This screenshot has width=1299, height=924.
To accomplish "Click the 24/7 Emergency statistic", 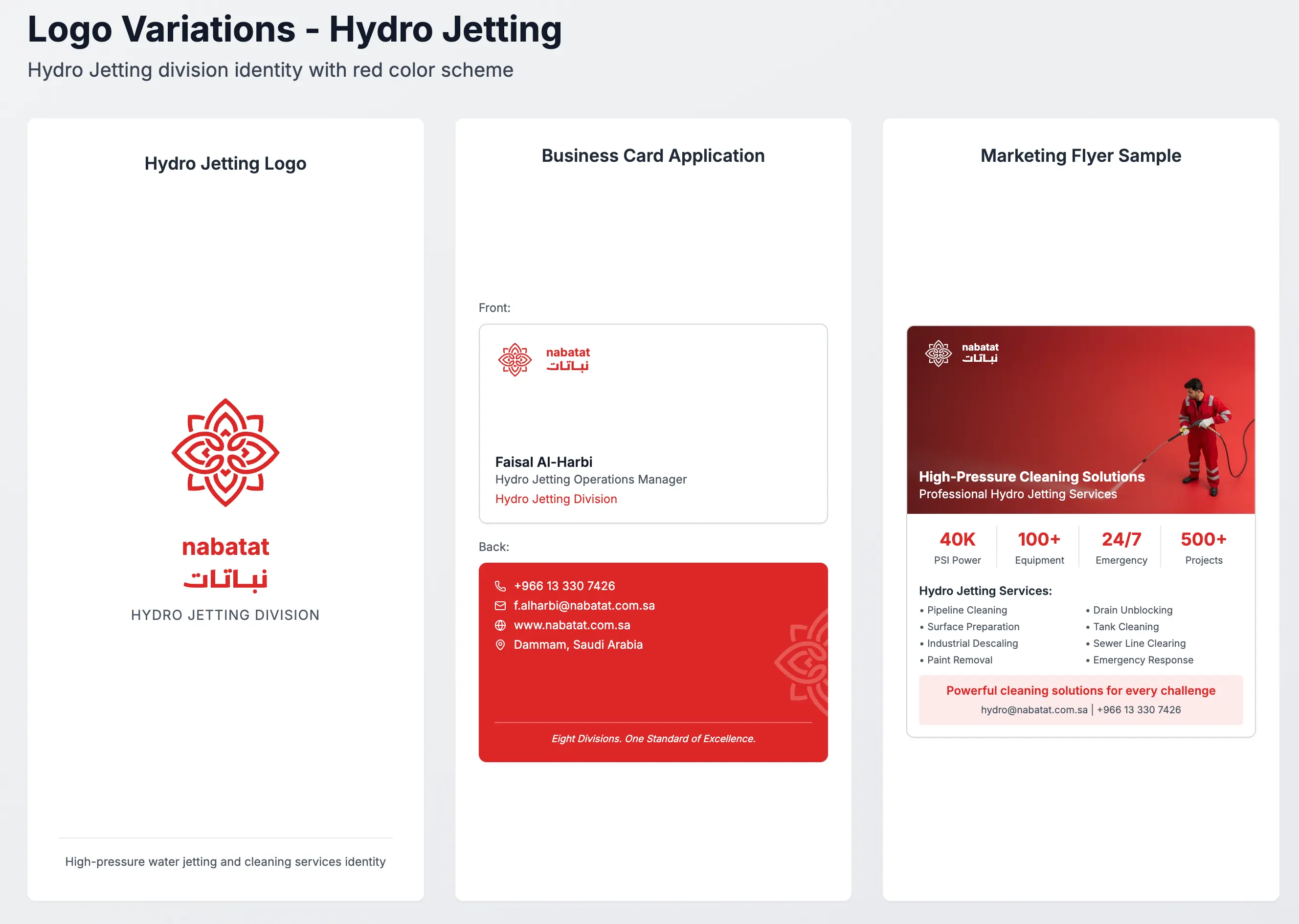I will [x=1121, y=548].
